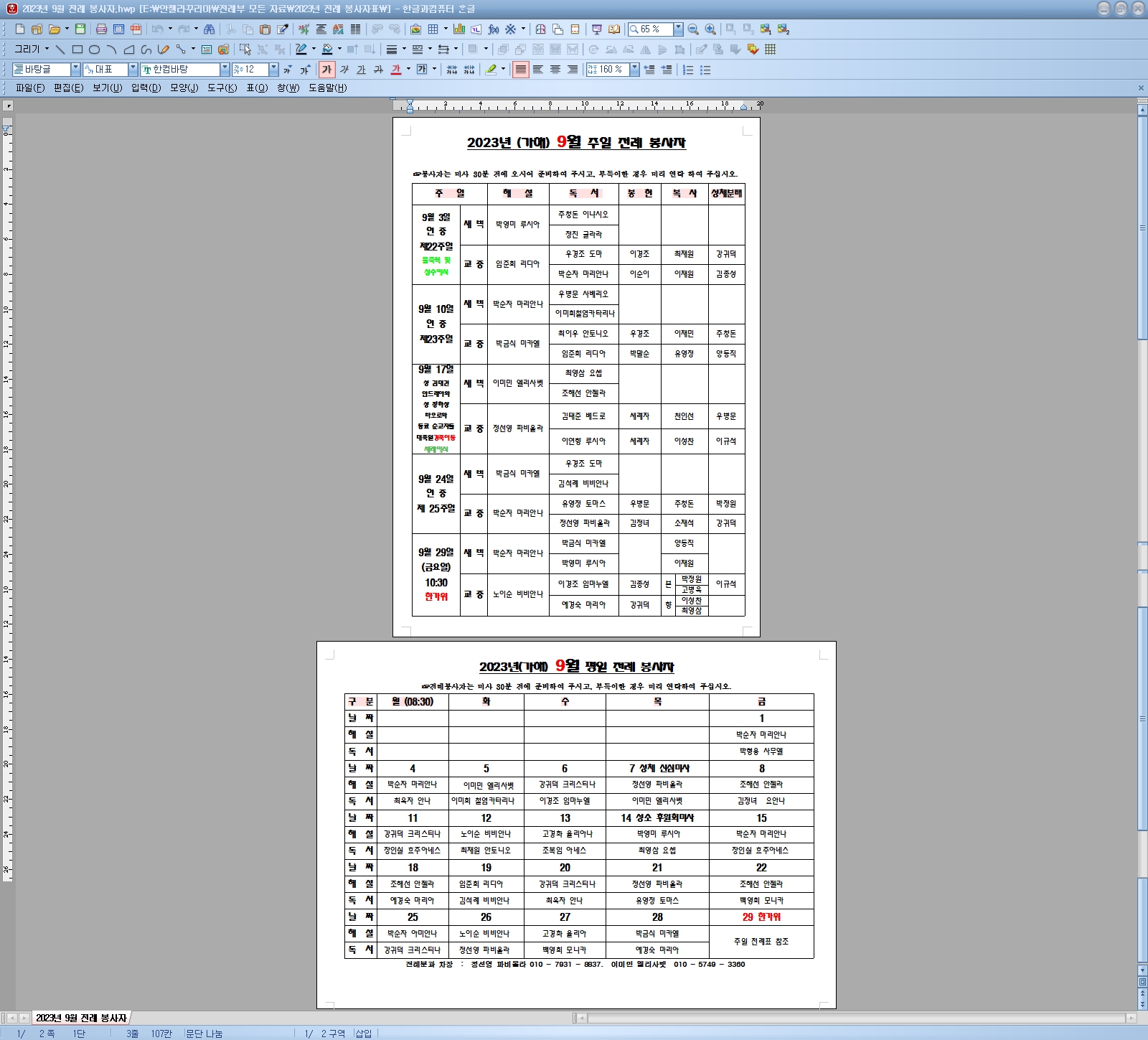Click the Find binoculars icon

tap(209, 29)
